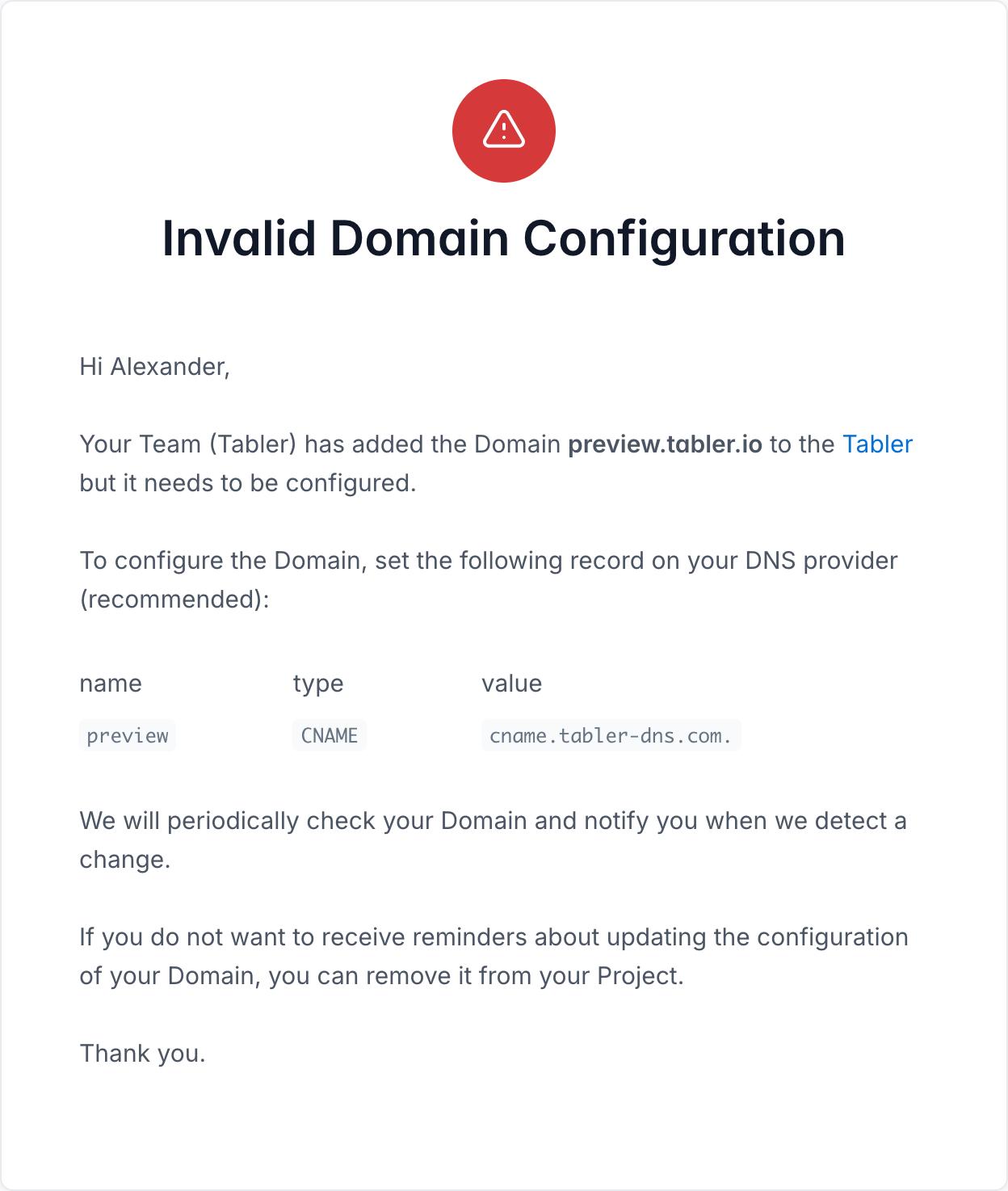Click the "To configure the Domain" instruction line

coord(488,561)
